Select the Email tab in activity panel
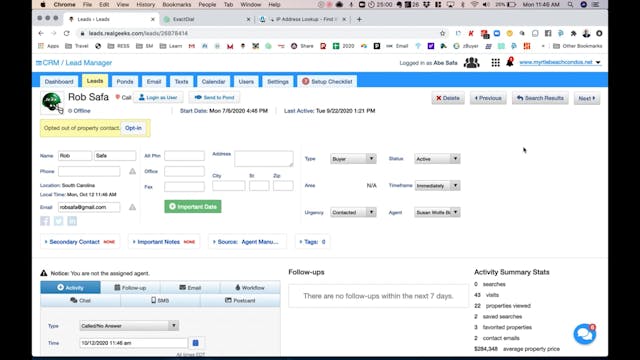 [190, 287]
